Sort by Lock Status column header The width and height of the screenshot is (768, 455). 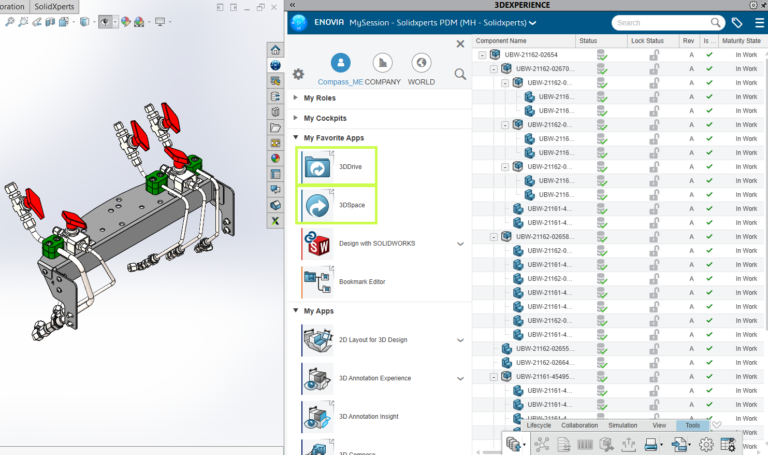(x=653, y=41)
